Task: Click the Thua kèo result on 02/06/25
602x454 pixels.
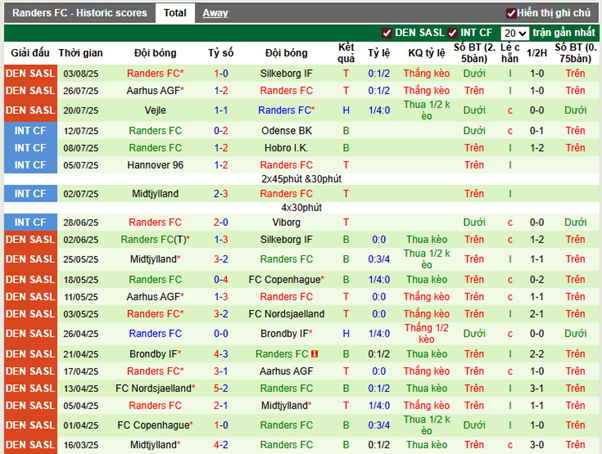Action: 427,240
